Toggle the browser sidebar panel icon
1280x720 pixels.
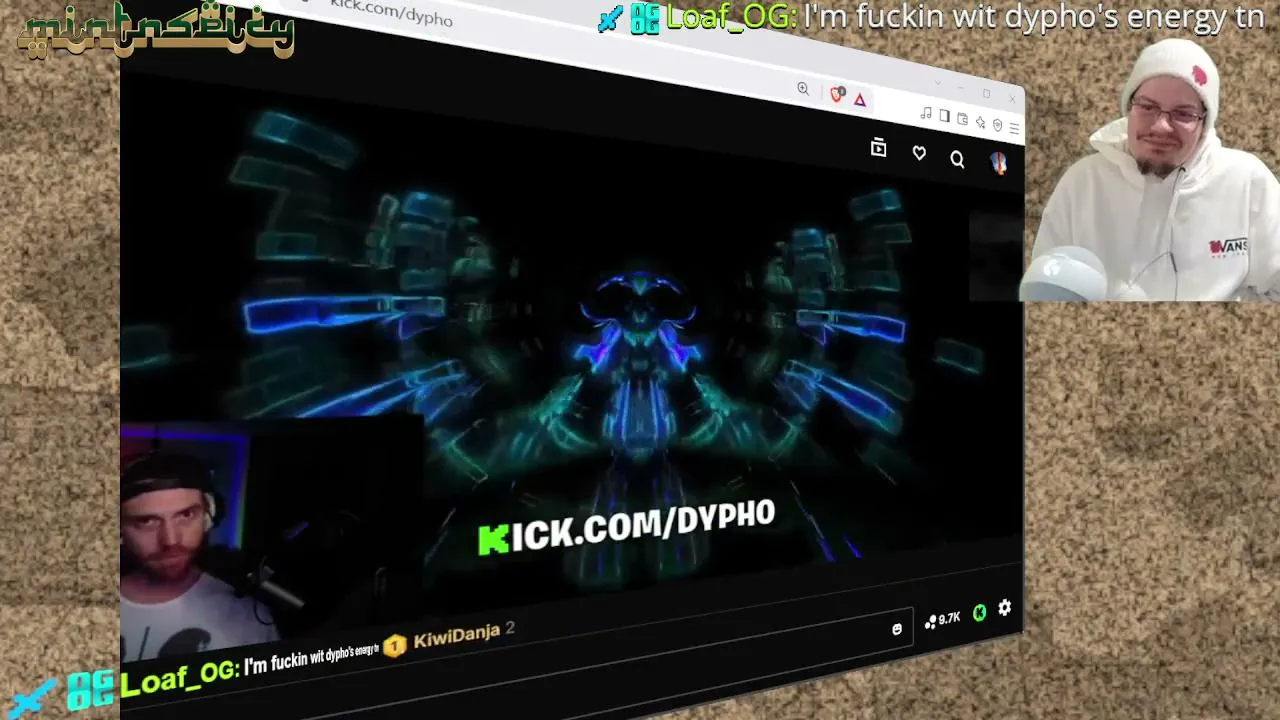(x=944, y=116)
